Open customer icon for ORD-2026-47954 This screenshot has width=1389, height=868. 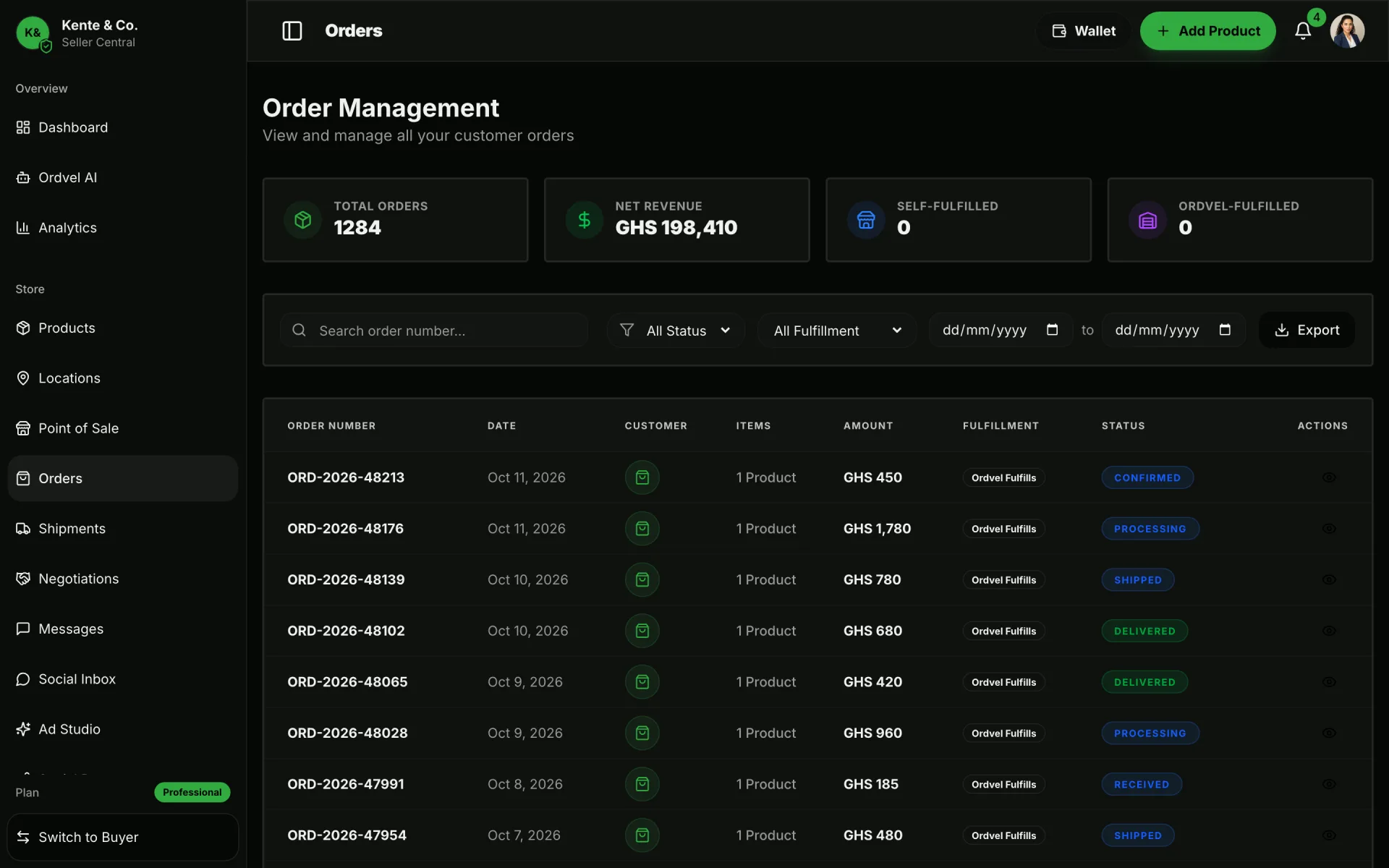coord(642,835)
